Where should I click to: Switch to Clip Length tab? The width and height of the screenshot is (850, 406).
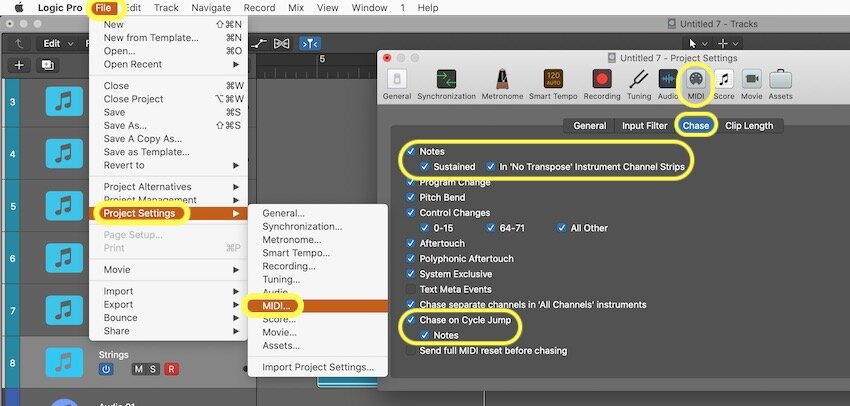pyautogui.click(x=749, y=125)
